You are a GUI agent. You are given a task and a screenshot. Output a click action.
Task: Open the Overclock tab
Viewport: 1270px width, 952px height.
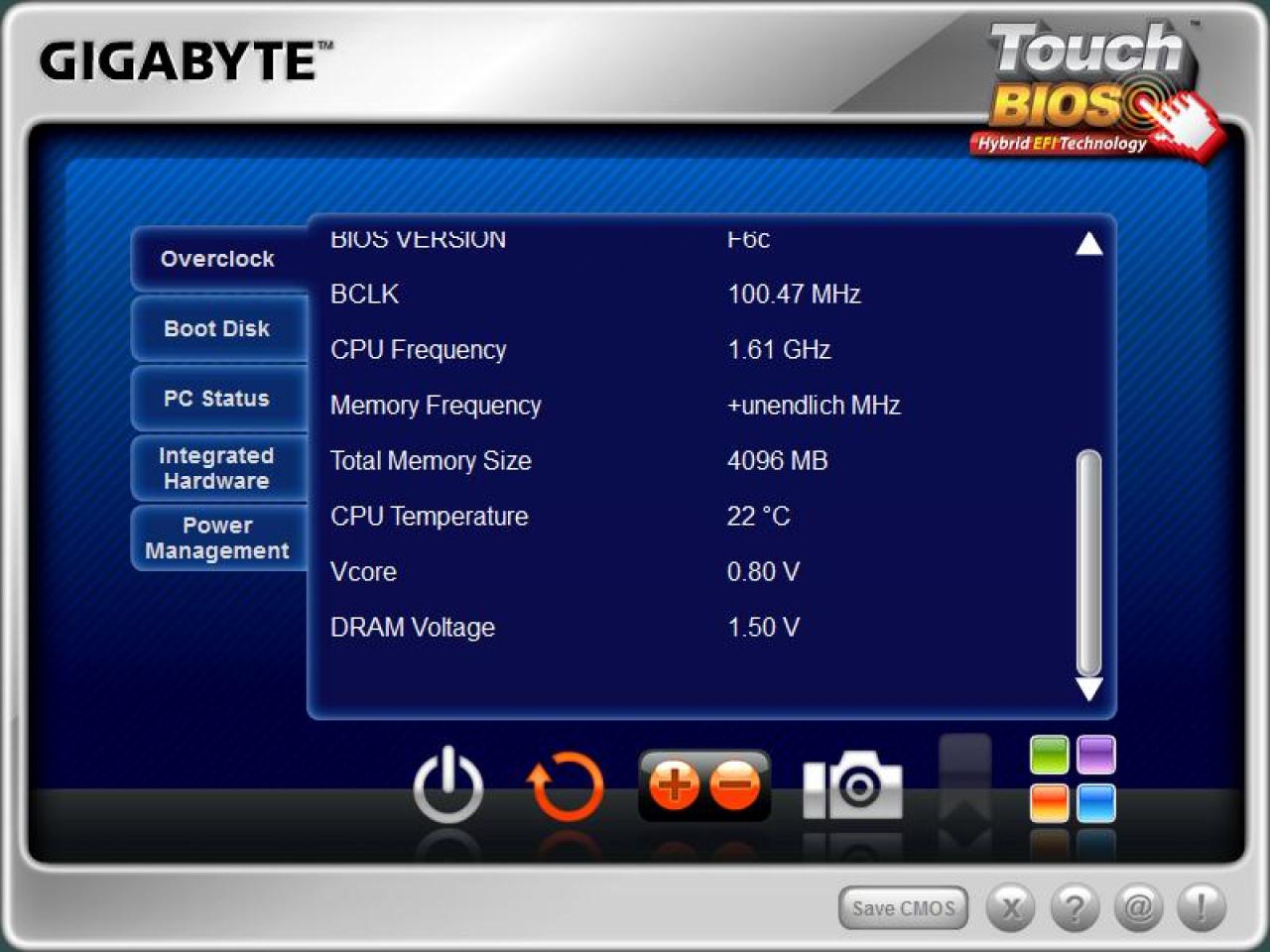(218, 259)
